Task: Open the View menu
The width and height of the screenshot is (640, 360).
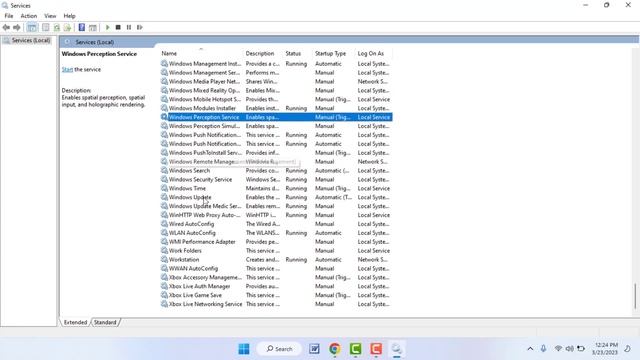Action: click(50, 16)
